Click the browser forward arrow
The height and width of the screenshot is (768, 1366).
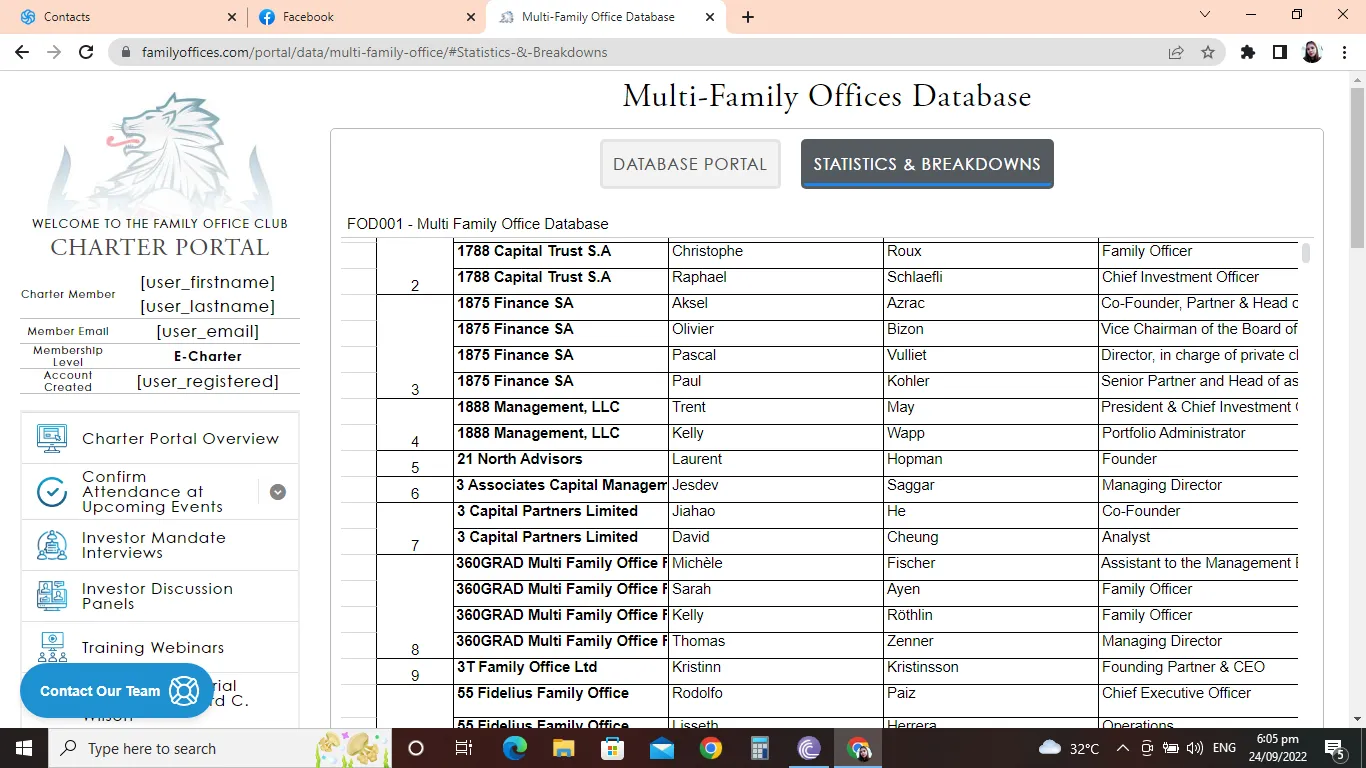point(54,52)
